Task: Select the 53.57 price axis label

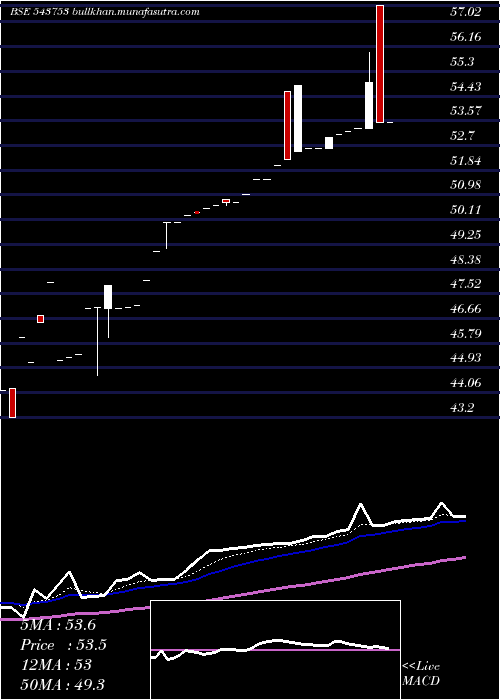Action: [466, 111]
